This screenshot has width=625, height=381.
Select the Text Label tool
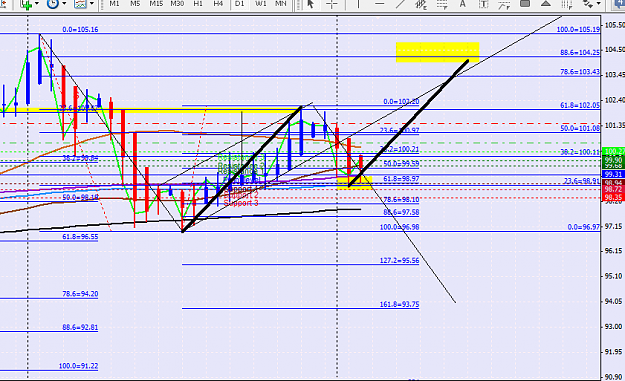(x=483, y=4)
